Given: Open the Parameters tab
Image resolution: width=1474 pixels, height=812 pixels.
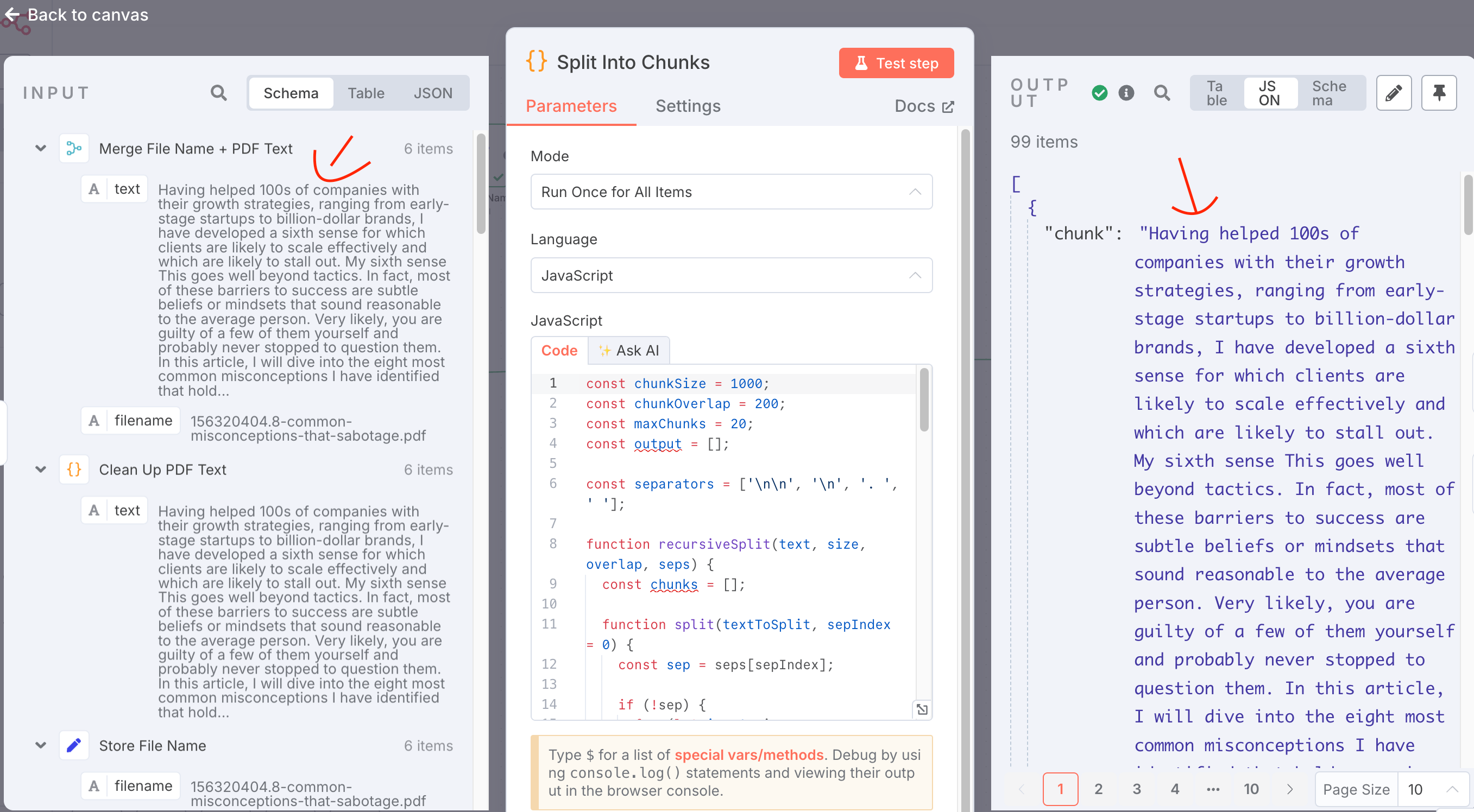Looking at the screenshot, I should [x=571, y=106].
